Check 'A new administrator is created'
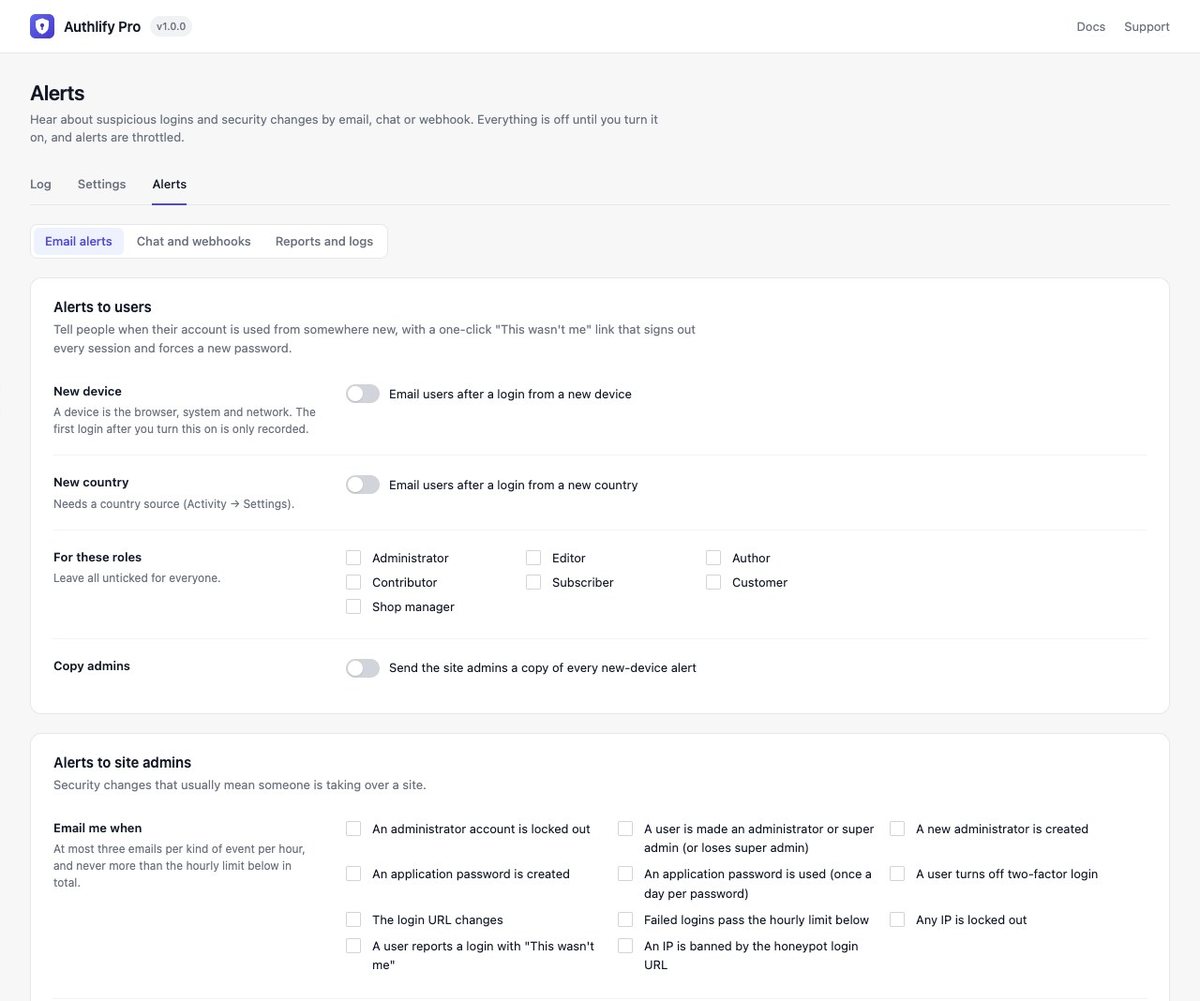This screenshot has height=1001, width=1200. [897, 829]
